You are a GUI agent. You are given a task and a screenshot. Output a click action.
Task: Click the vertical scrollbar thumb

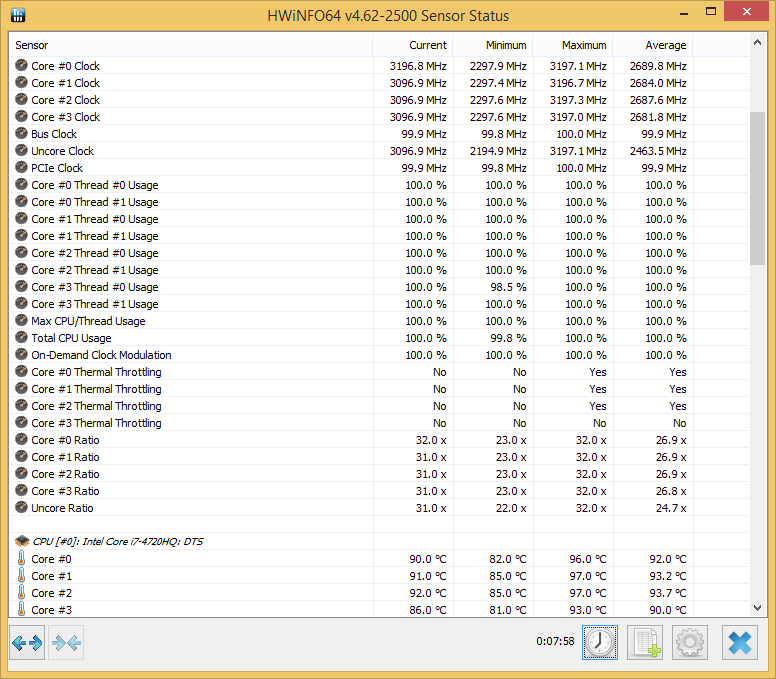pyautogui.click(x=757, y=188)
